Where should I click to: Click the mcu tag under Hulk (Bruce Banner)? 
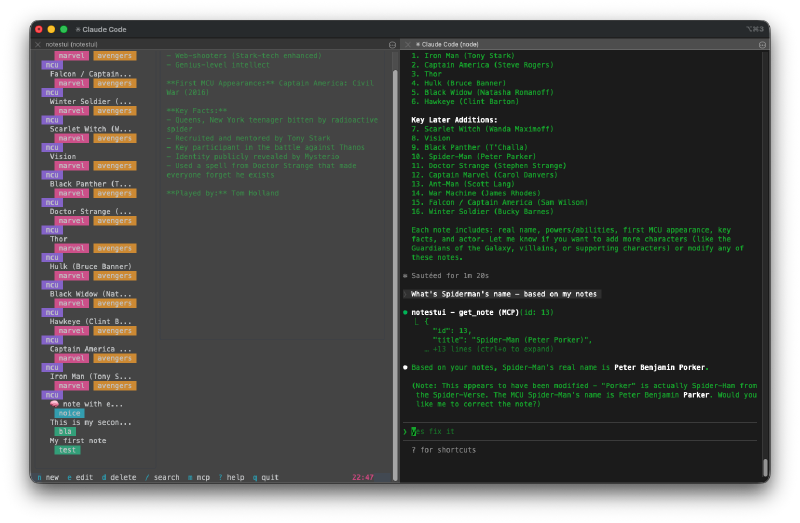click(52, 285)
